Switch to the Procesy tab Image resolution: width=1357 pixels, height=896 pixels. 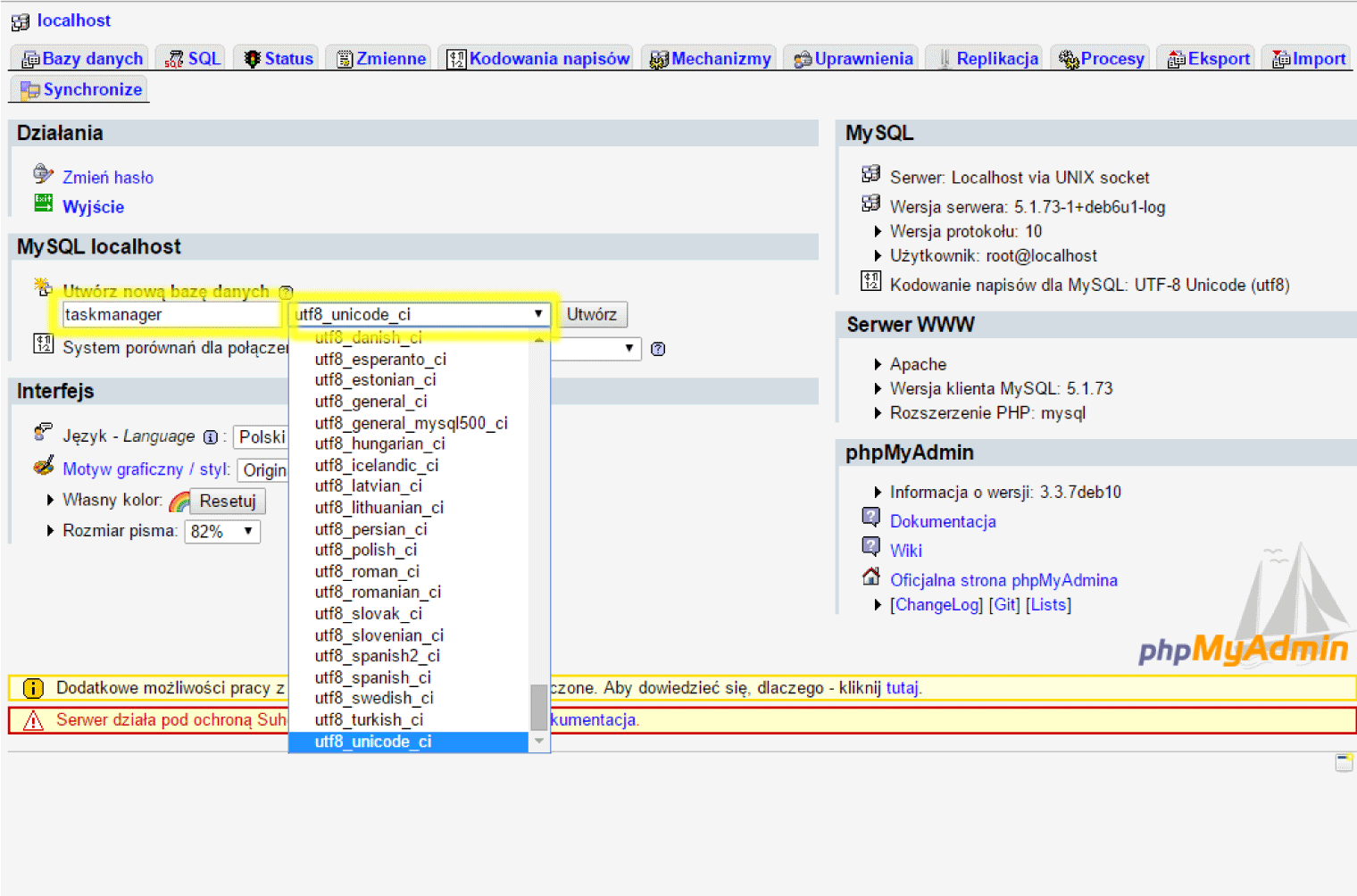[x=1101, y=59]
